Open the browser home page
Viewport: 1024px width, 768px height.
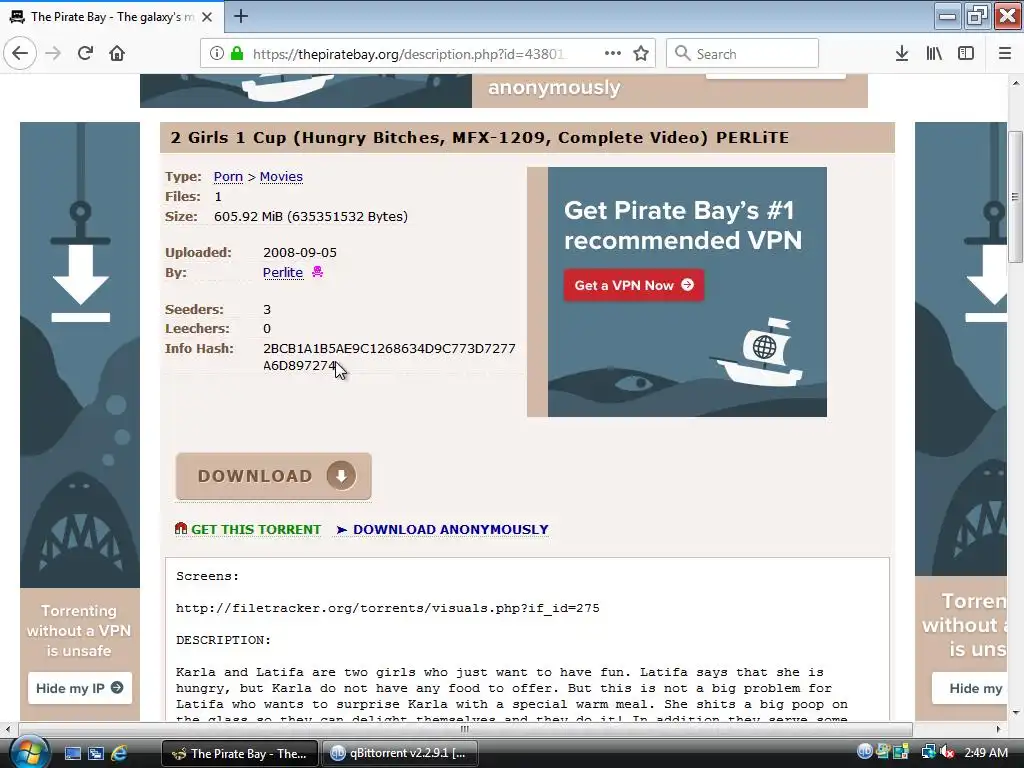117,53
